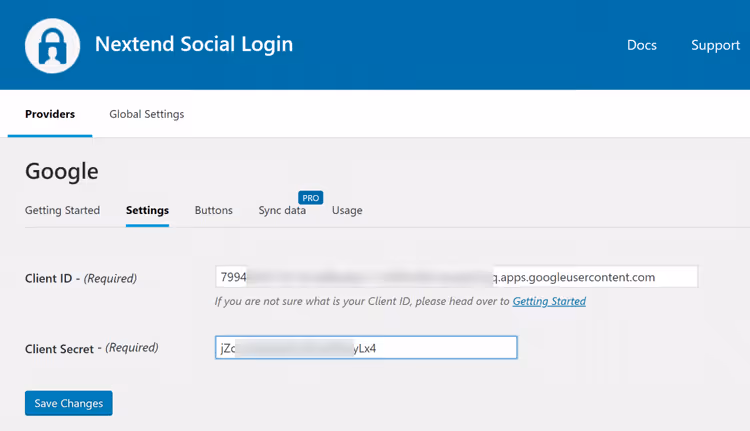
Task: Follow the Getting Started hyperlink under Client ID
Action: 549,301
